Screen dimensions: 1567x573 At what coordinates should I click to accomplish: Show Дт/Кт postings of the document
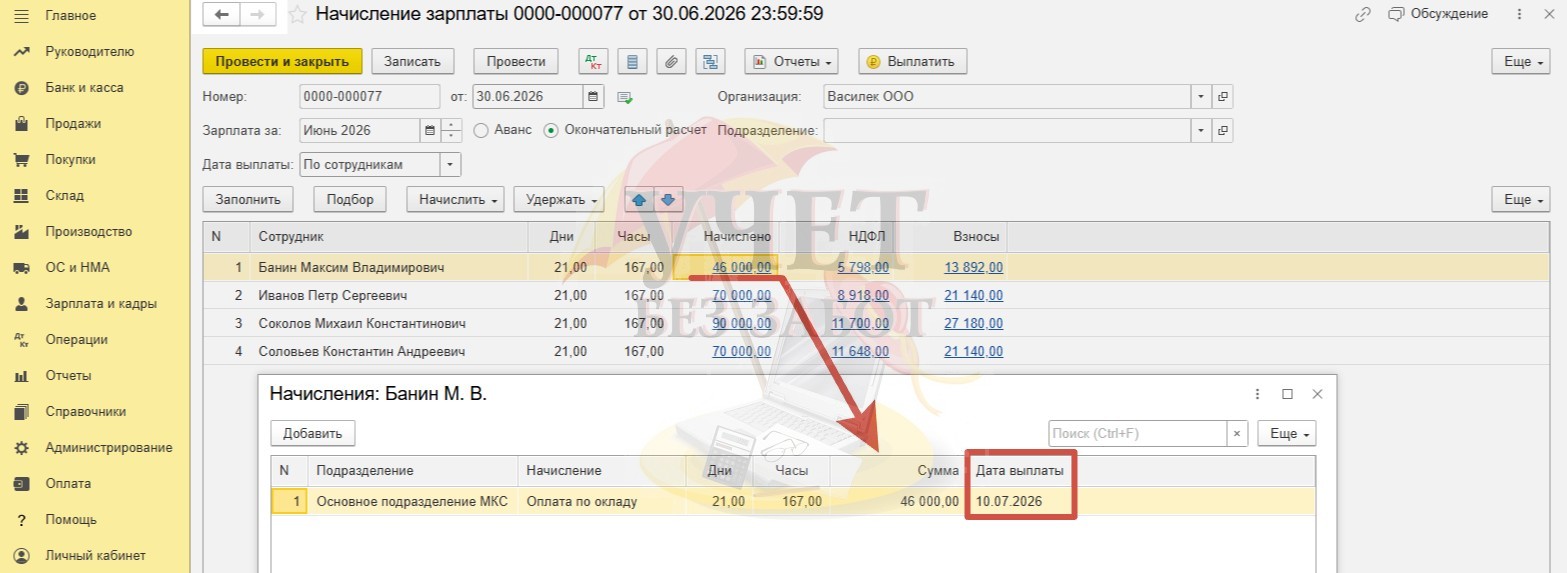pyautogui.click(x=594, y=61)
